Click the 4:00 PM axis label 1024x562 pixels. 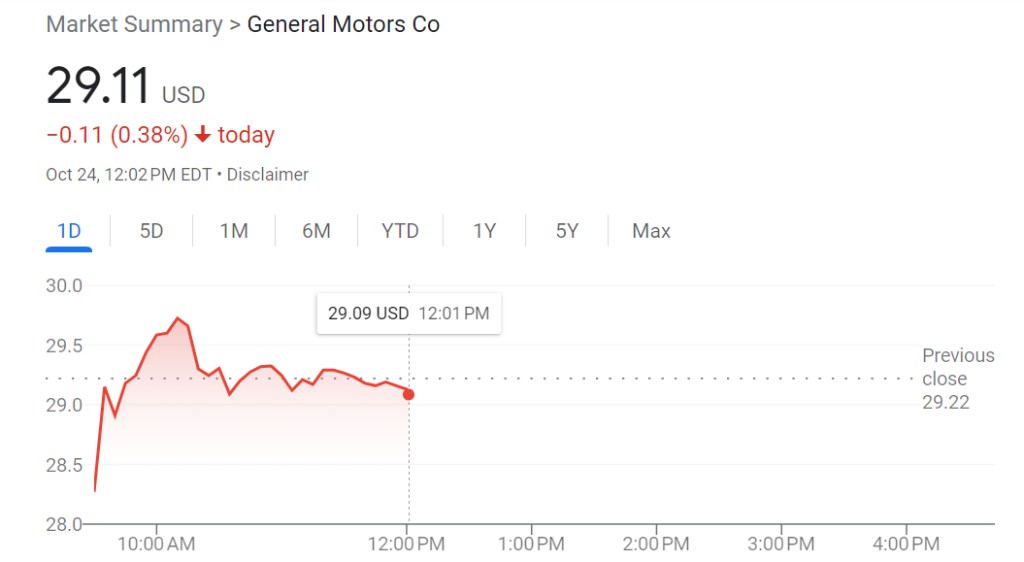906,544
